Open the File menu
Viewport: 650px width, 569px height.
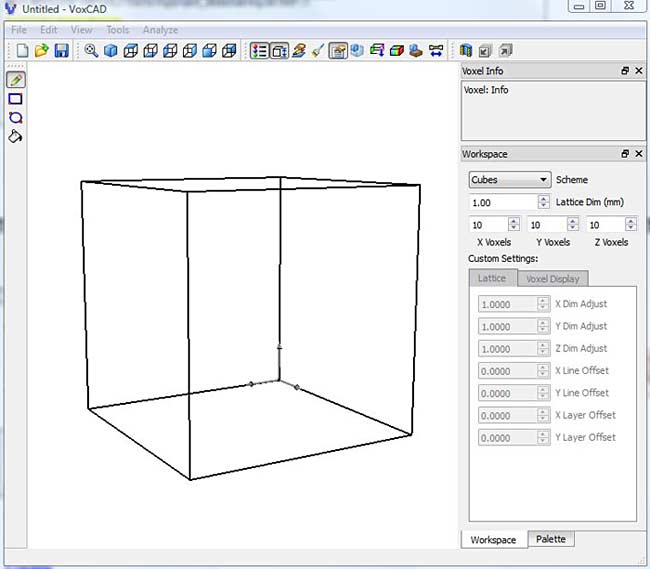[19, 30]
